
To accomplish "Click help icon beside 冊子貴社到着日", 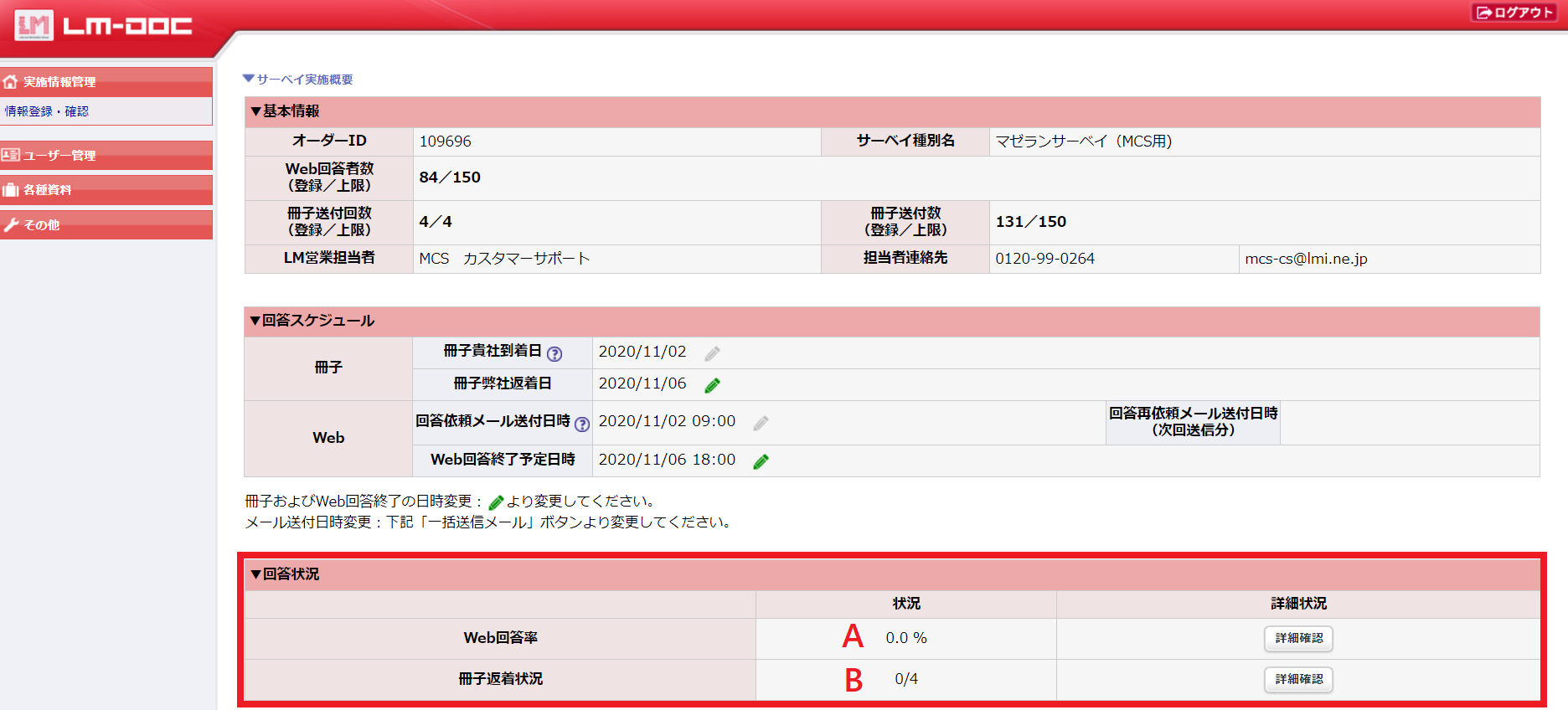I will coord(554,354).
